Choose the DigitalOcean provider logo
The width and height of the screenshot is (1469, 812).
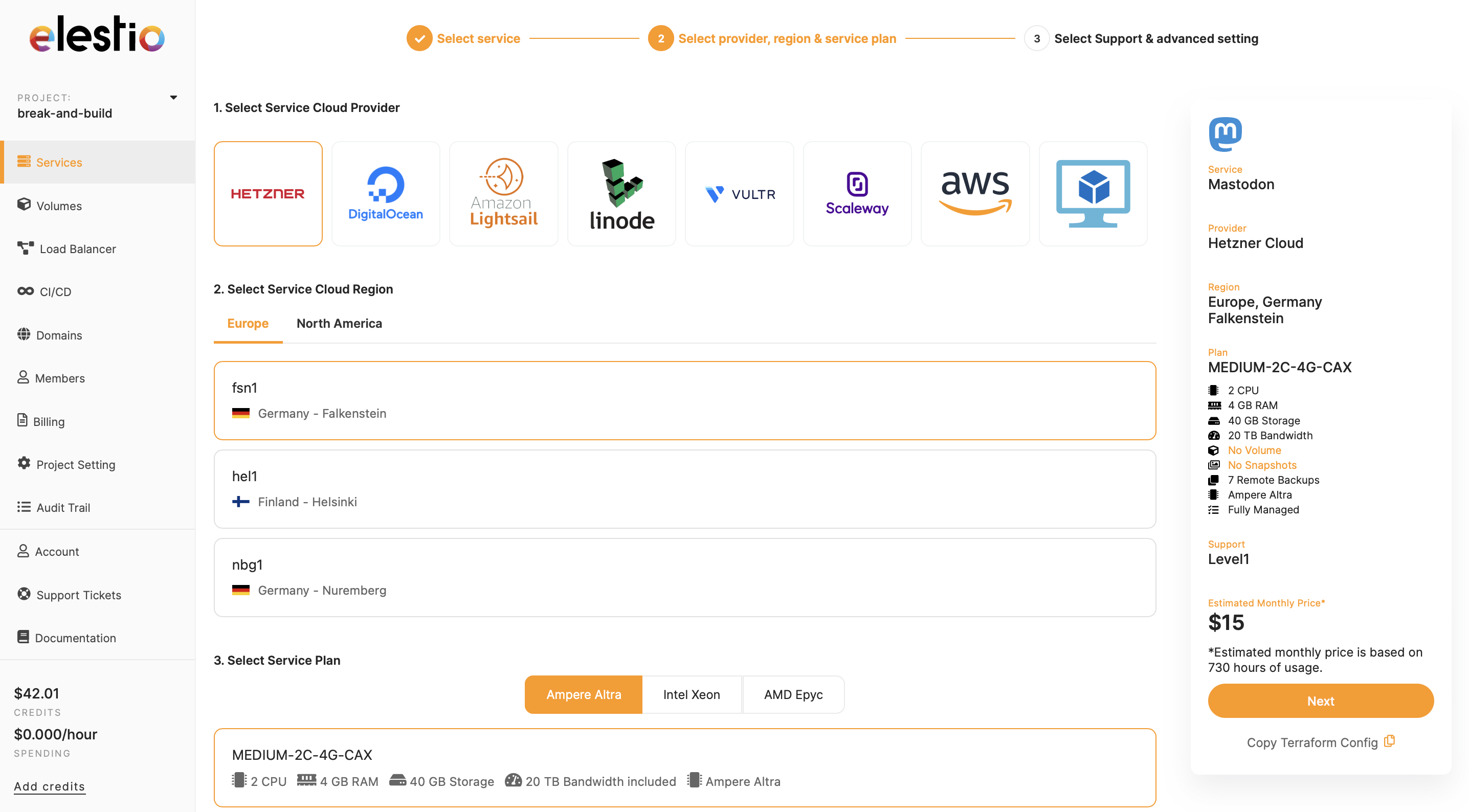(x=386, y=193)
